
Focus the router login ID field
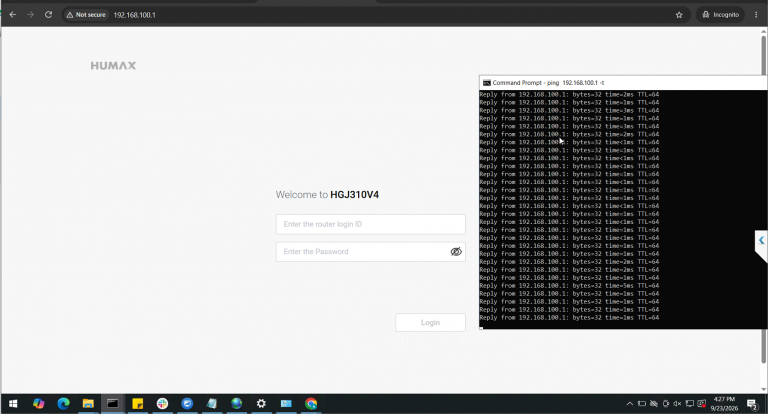pyautogui.click(x=370, y=224)
